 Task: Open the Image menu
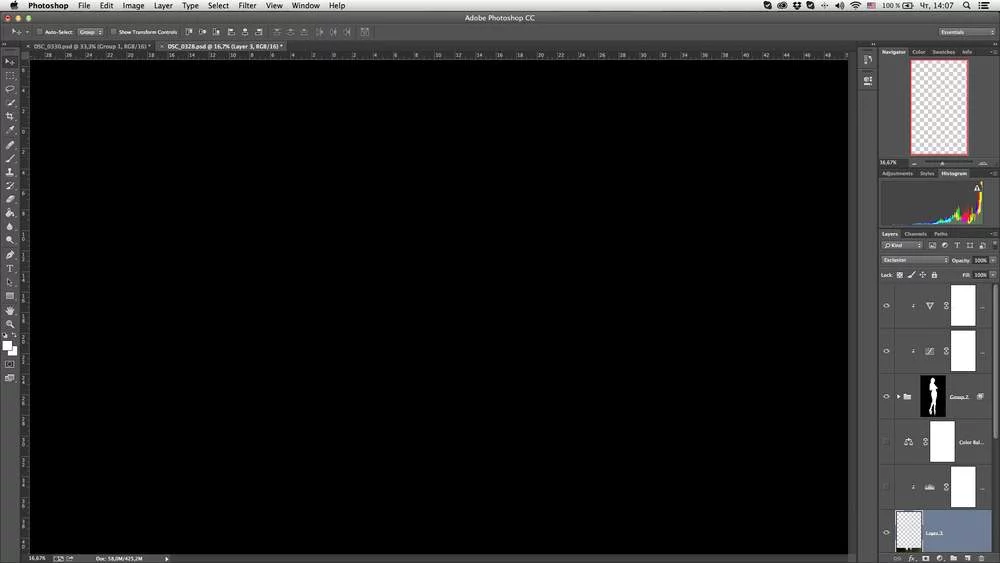(x=133, y=6)
